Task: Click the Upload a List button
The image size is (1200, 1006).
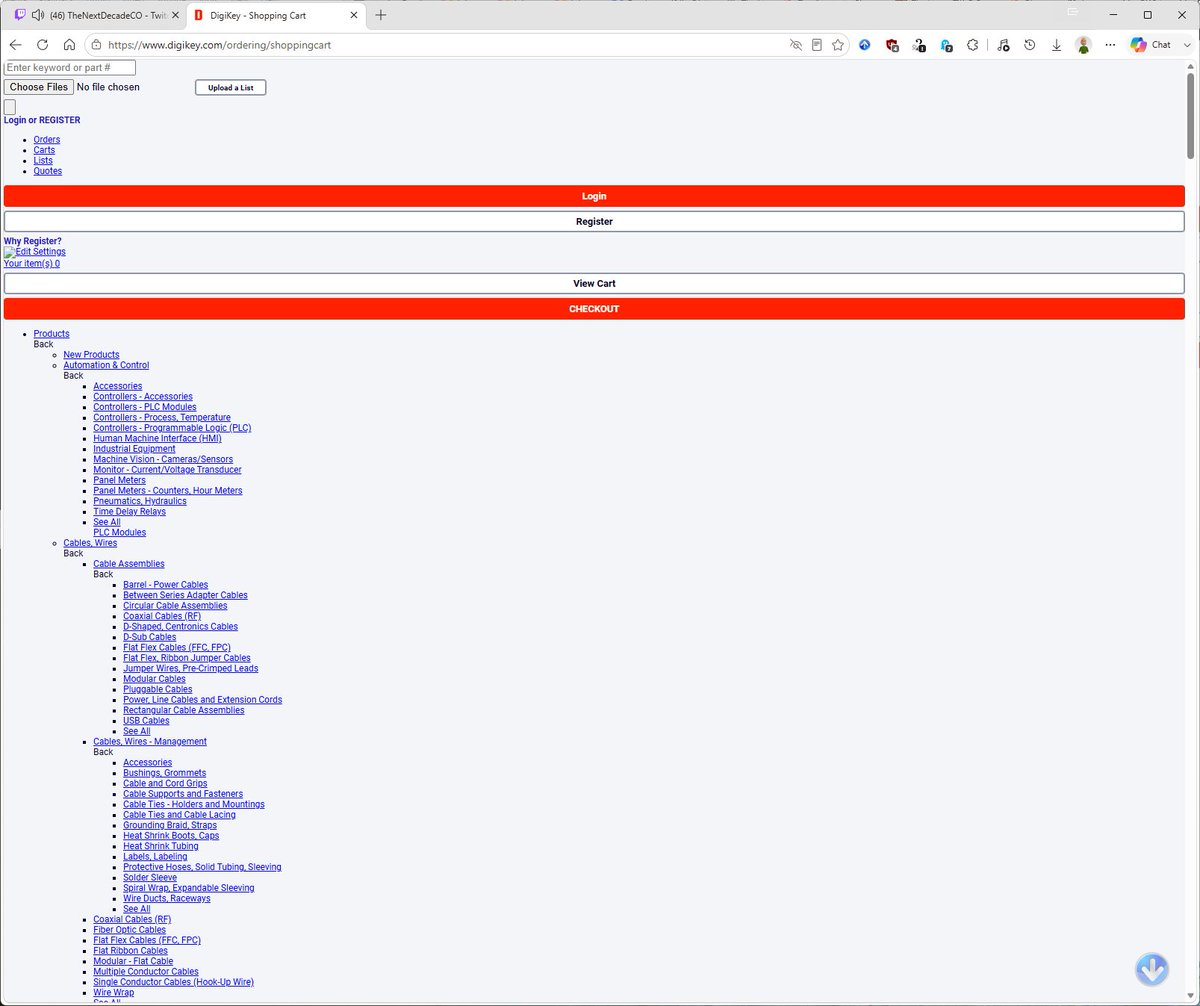Action: coord(230,88)
